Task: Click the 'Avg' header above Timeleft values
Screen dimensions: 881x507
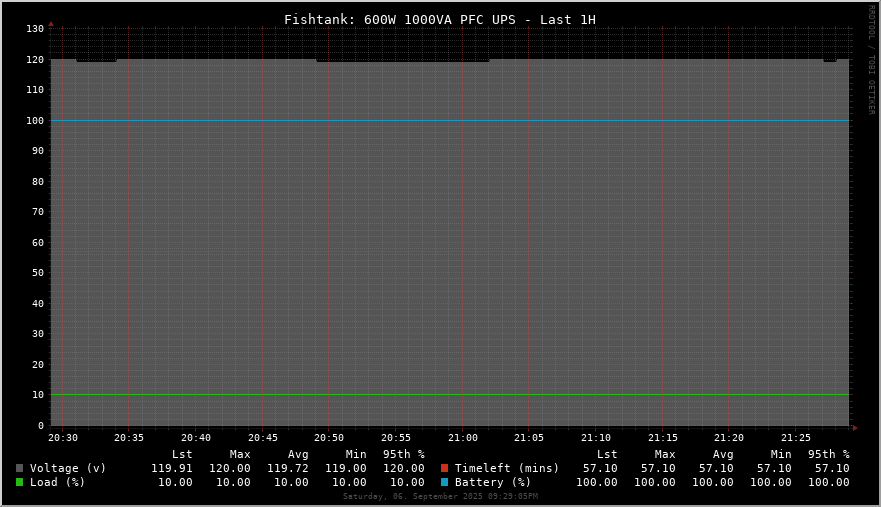Action: [723, 454]
